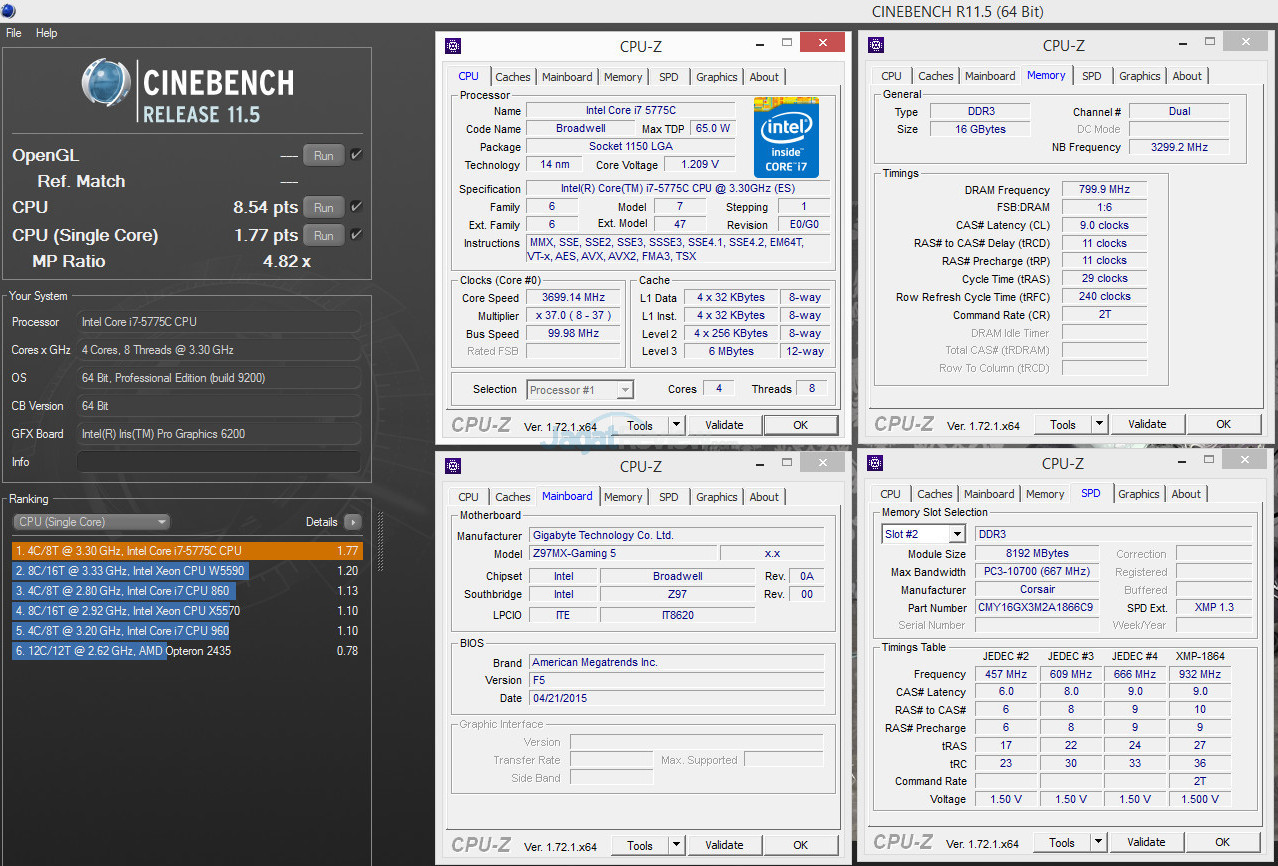The image size is (1278, 866).
Task: Click the Info text field
Action: coord(217,462)
